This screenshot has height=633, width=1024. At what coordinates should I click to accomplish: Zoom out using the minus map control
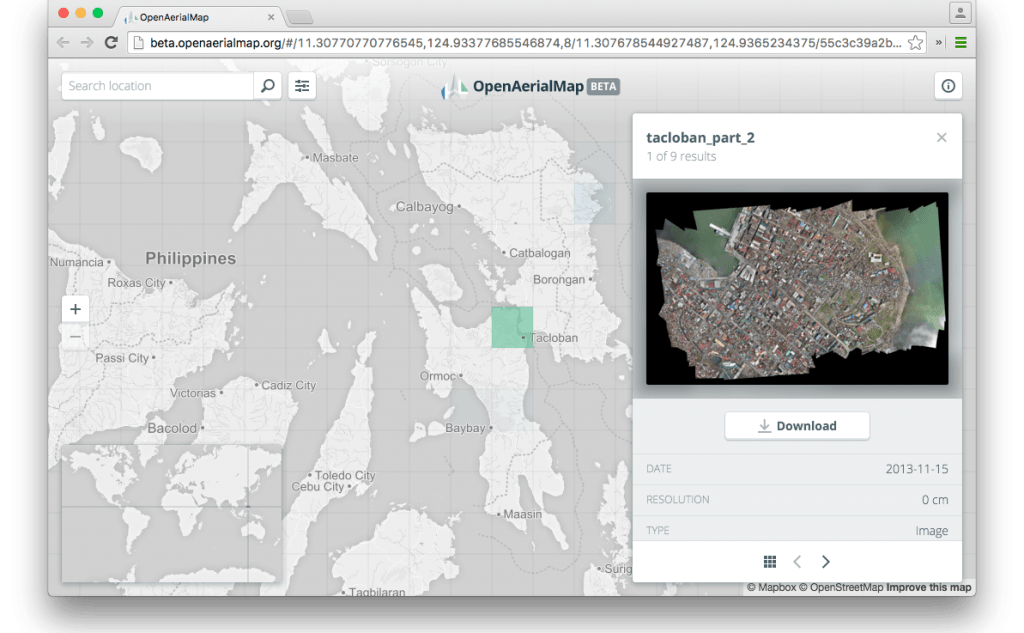point(75,337)
